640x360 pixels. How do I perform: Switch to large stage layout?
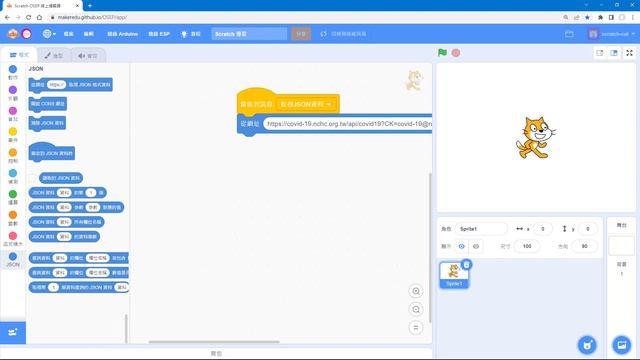pos(614,53)
